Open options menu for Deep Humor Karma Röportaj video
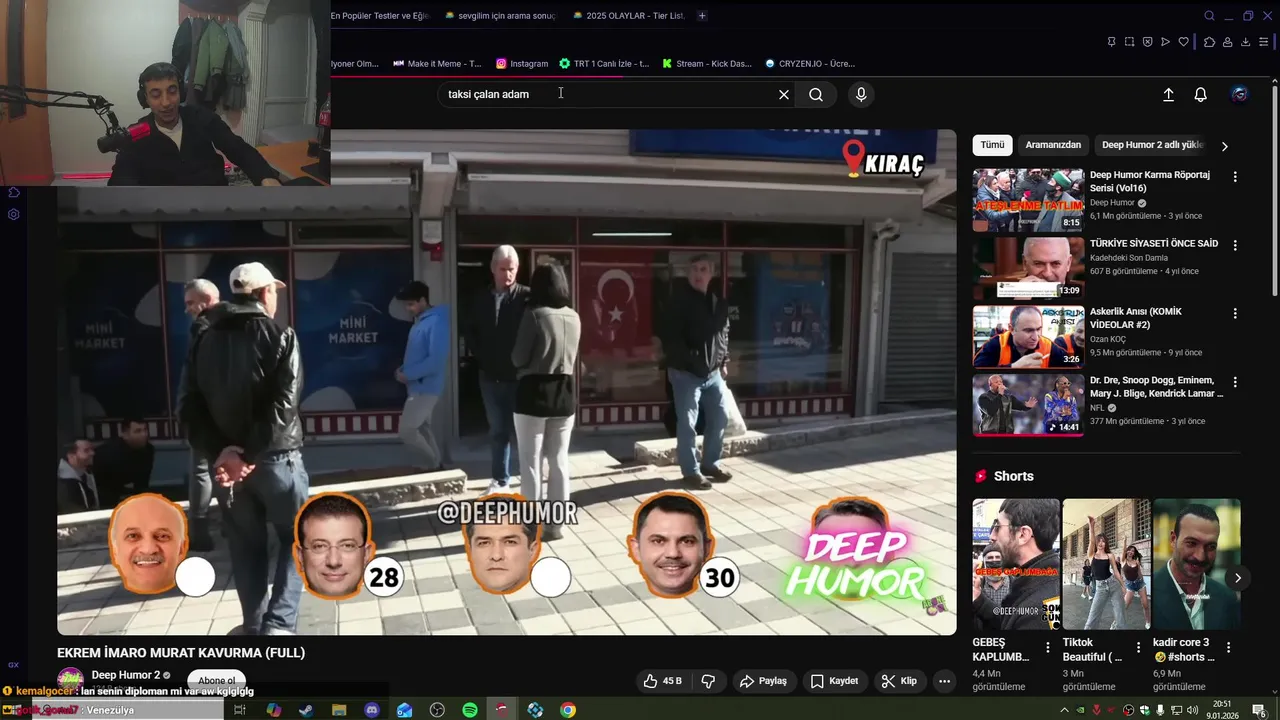Image resolution: width=1280 pixels, height=720 pixels. tap(1235, 176)
